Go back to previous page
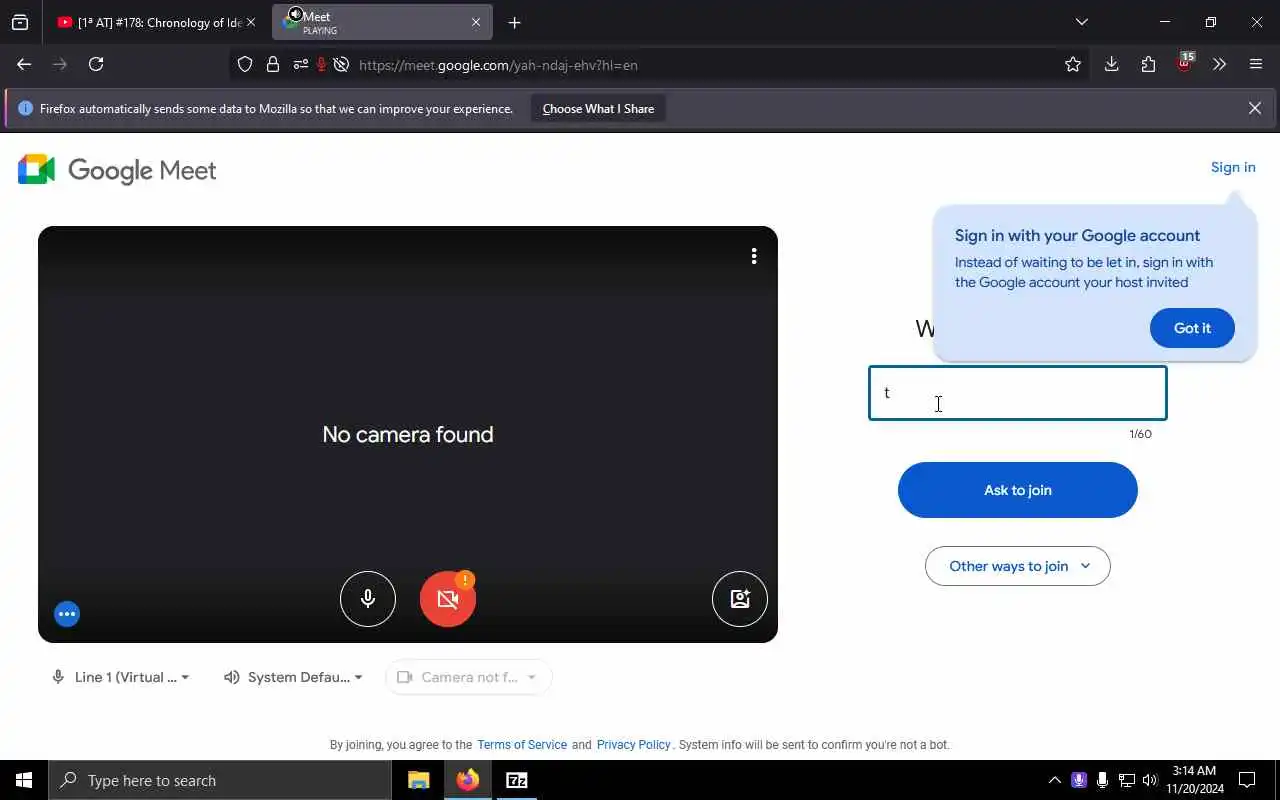Viewport: 1280px width, 800px height. pyautogui.click(x=24, y=64)
